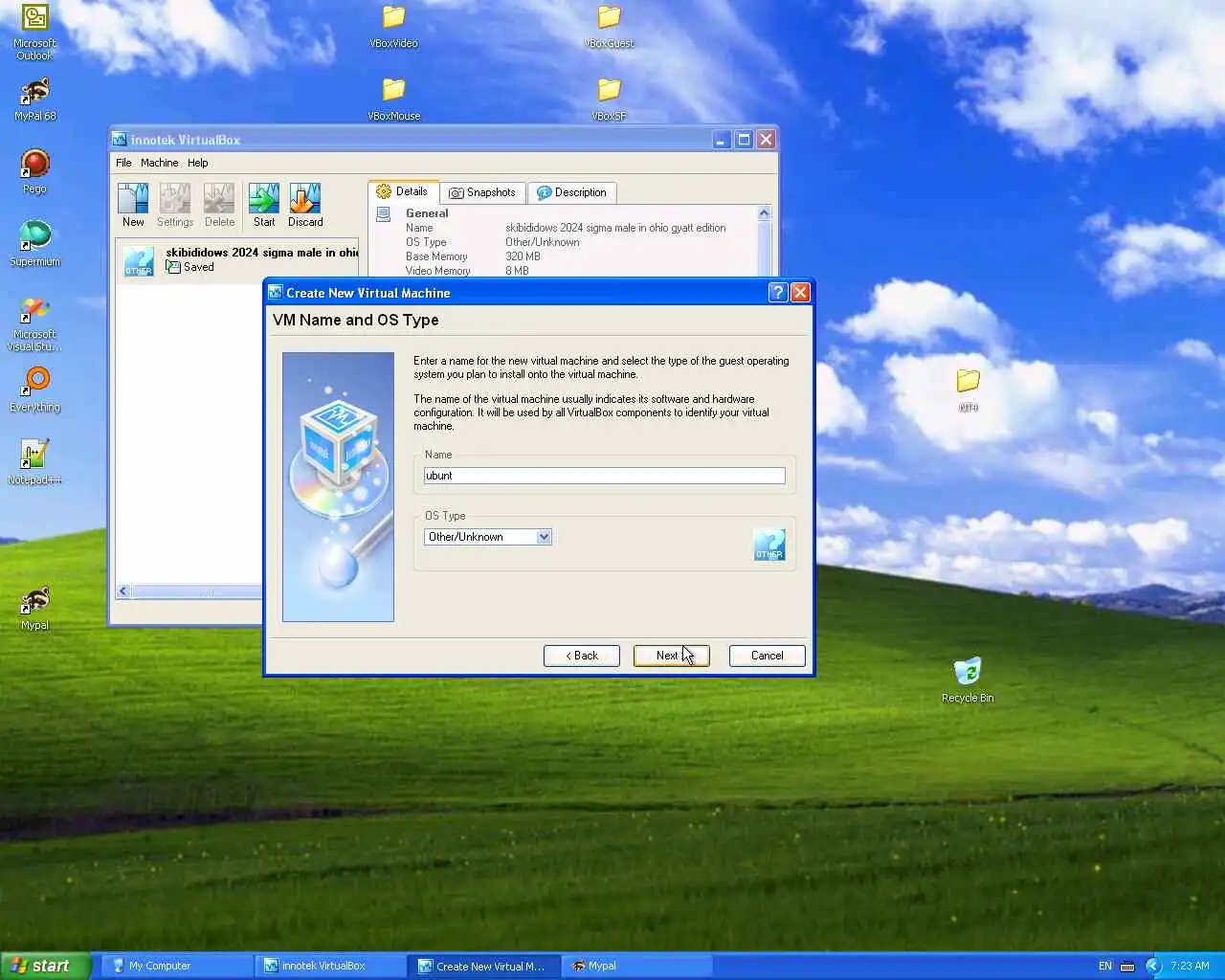Switch to the Snapshots tab
This screenshot has height=980, width=1225.
pyautogui.click(x=482, y=192)
